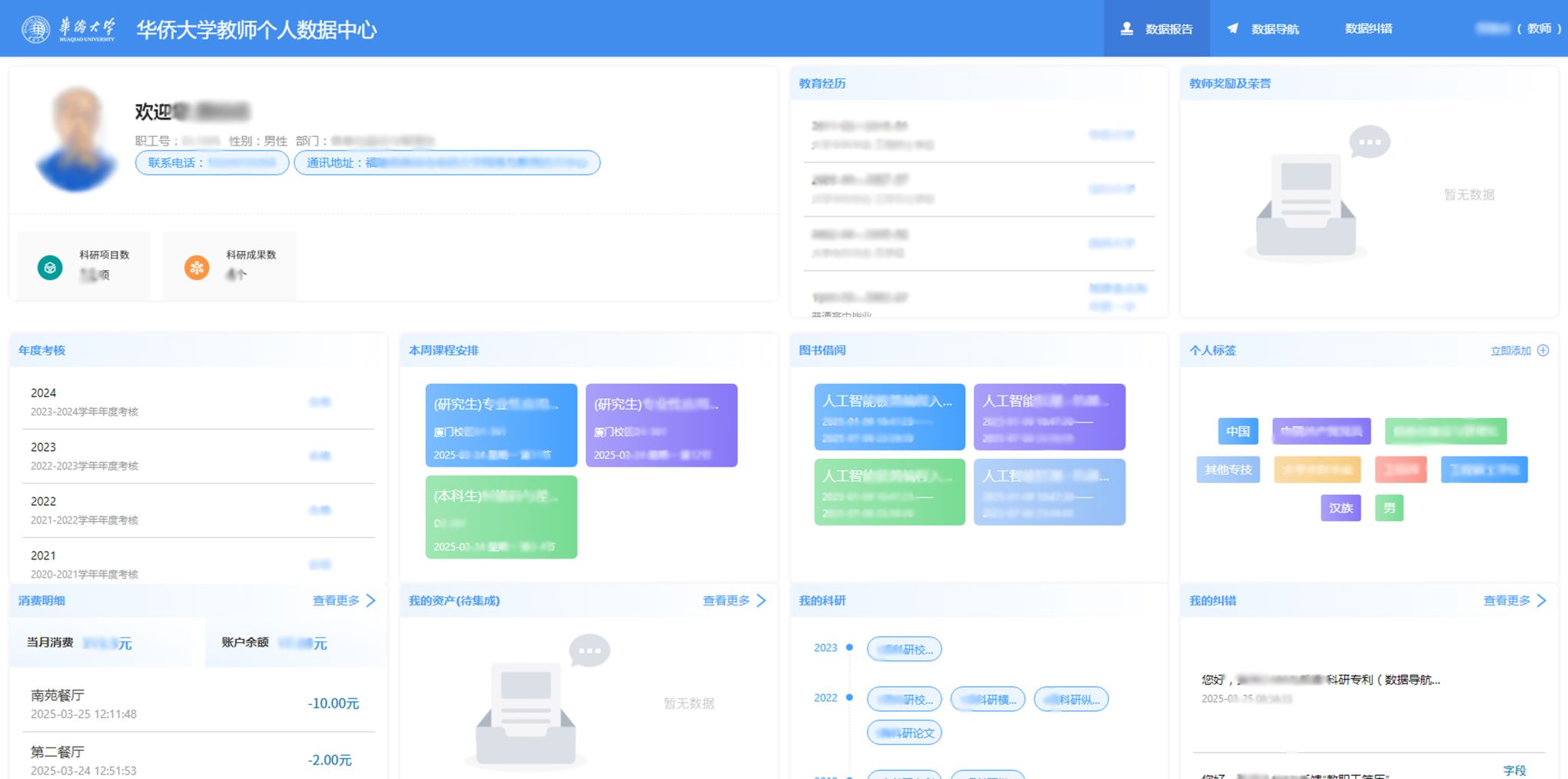
Task: Switch to the 数据导航 menu item
Action: [x=1275, y=28]
